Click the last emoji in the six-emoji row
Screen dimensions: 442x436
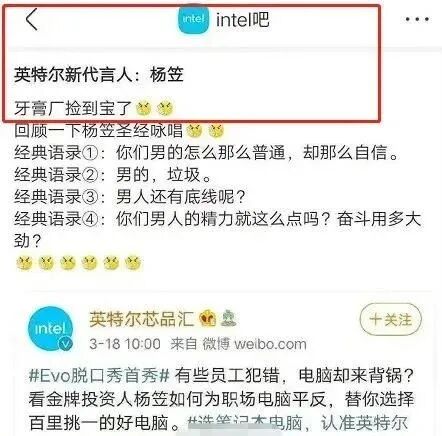pos(133,263)
